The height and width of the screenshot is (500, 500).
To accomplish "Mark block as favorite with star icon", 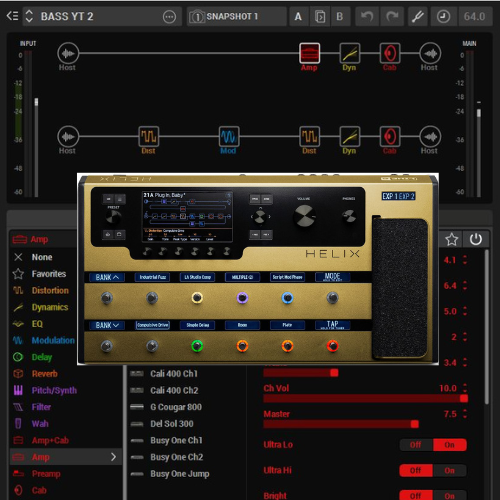I will (x=451, y=239).
